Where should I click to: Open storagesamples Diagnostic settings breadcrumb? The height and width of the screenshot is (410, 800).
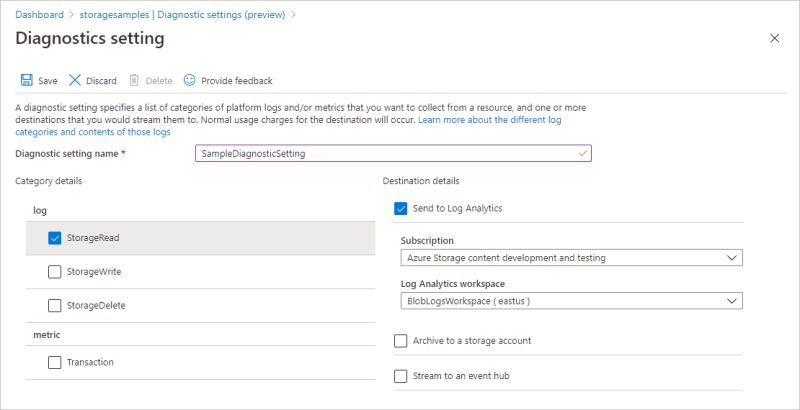click(x=182, y=15)
